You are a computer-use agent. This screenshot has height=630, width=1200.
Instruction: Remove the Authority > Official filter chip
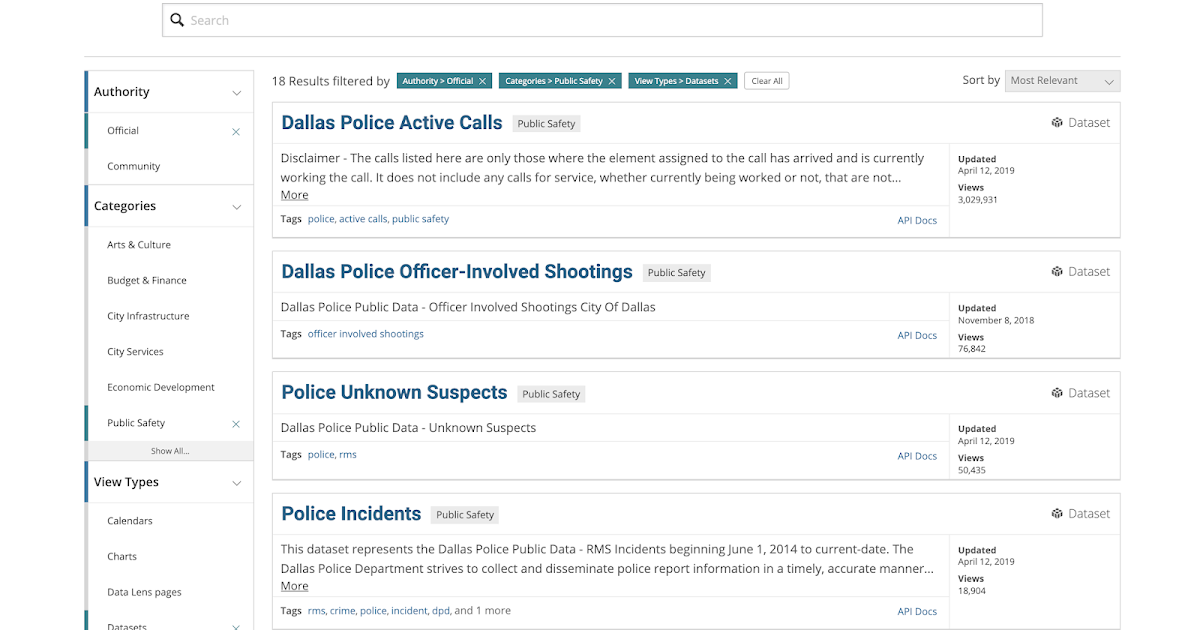click(x=483, y=80)
